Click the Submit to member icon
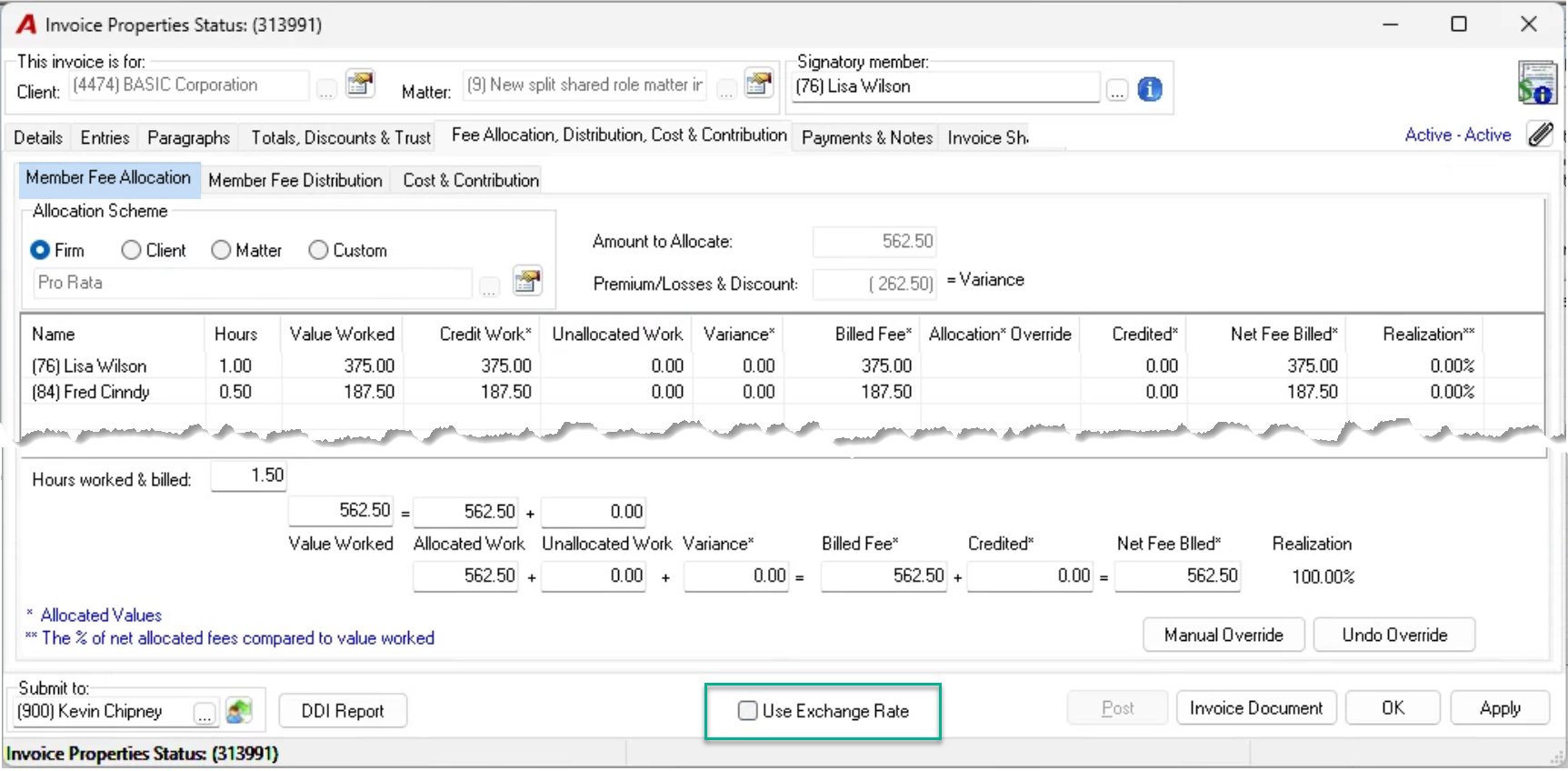Screen dimensions: 1568x771 pos(239,710)
